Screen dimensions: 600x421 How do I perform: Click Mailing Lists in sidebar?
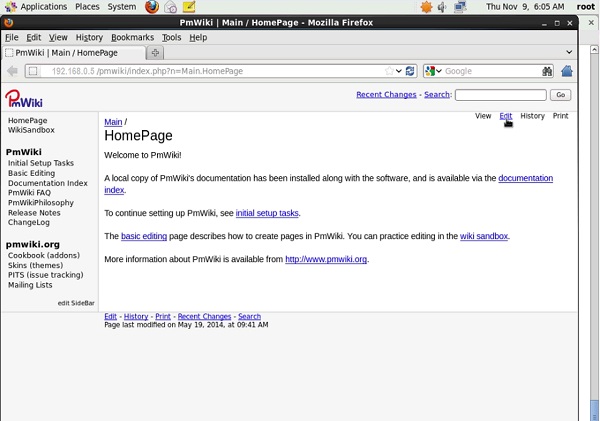click(x=30, y=285)
